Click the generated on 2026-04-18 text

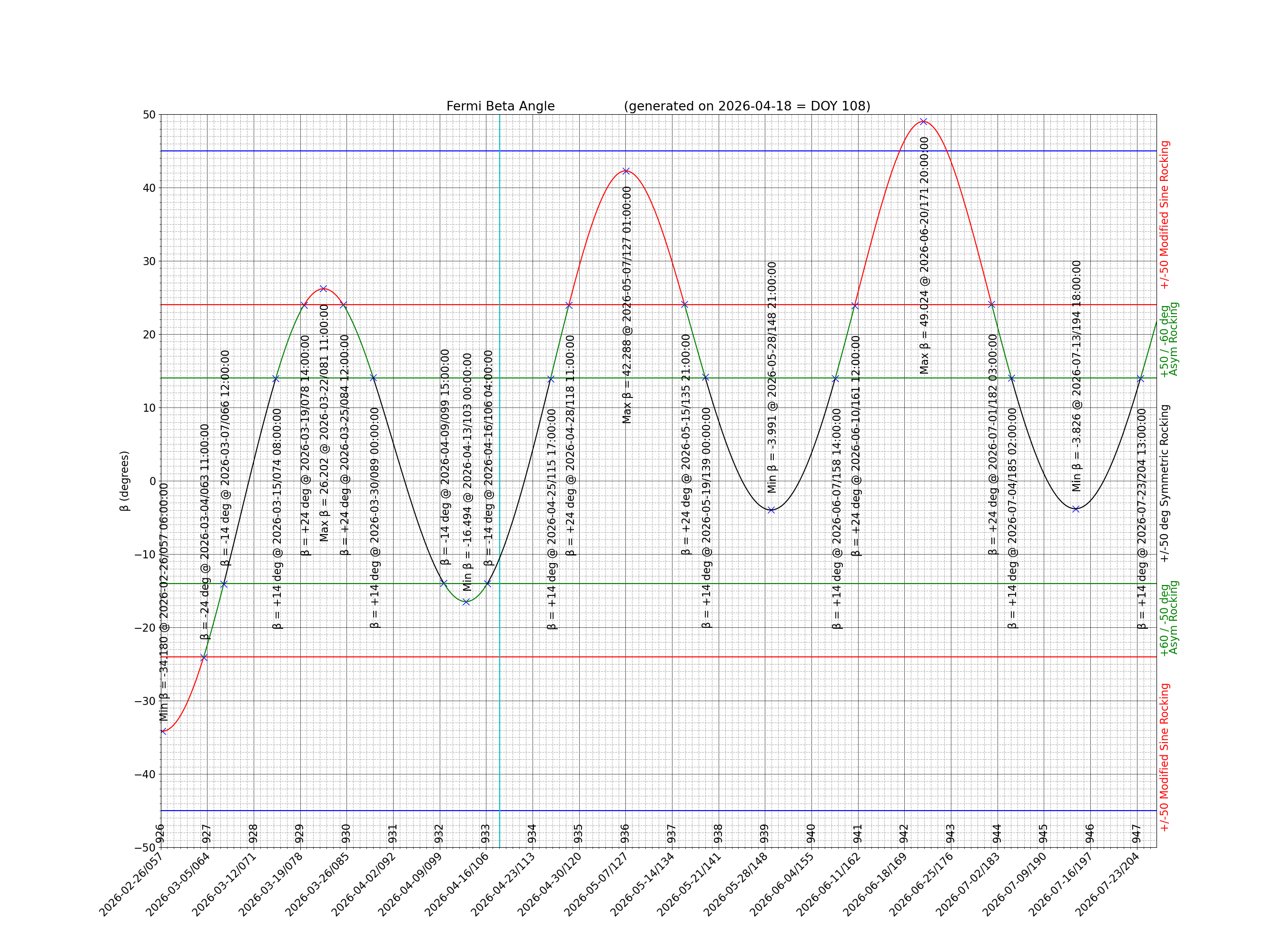coord(747,107)
